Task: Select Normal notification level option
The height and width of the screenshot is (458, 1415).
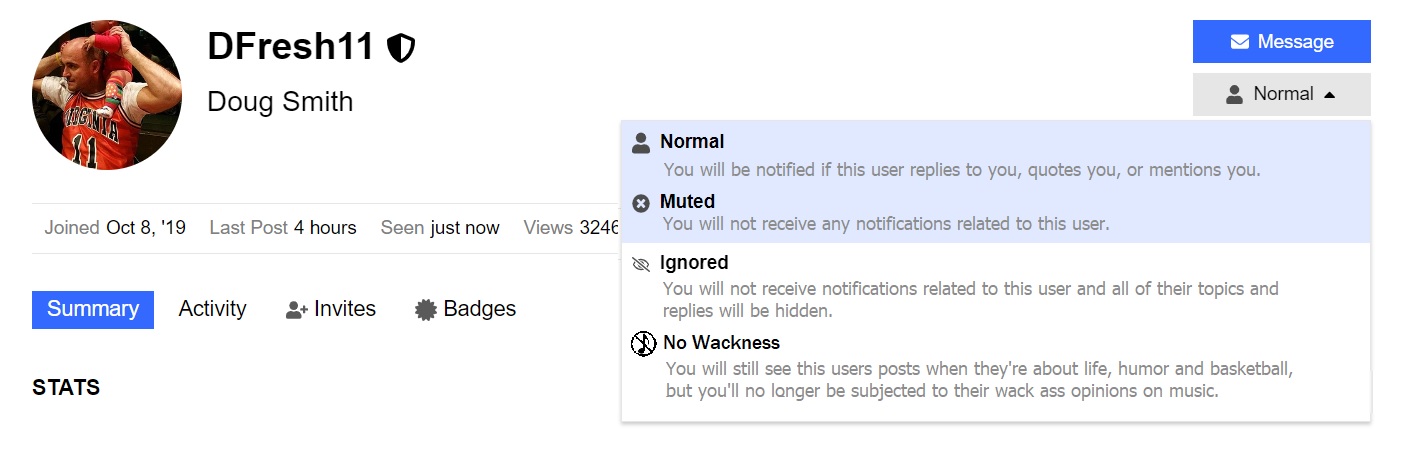Action: pos(692,142)
